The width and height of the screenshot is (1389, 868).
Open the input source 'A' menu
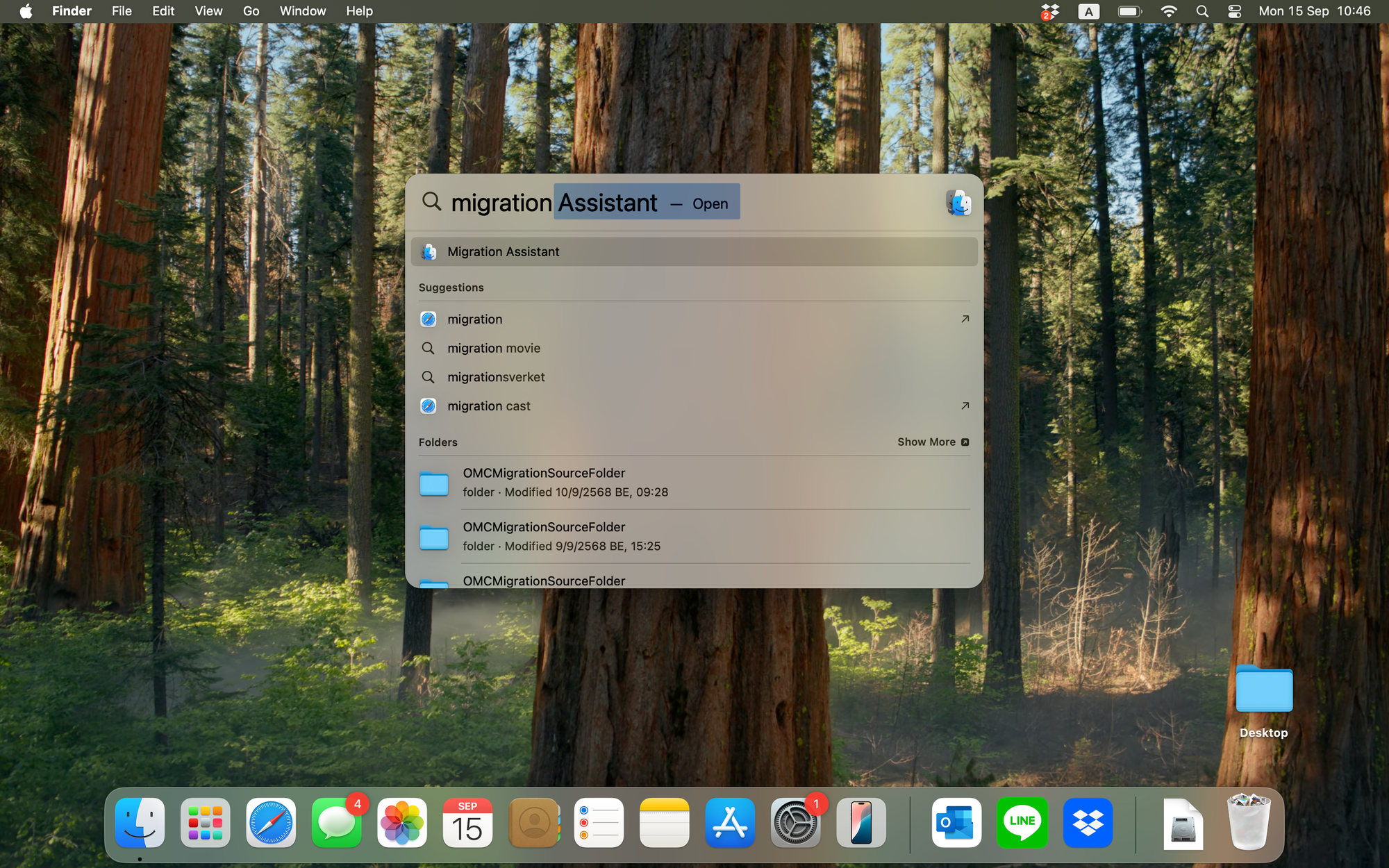1088,11
